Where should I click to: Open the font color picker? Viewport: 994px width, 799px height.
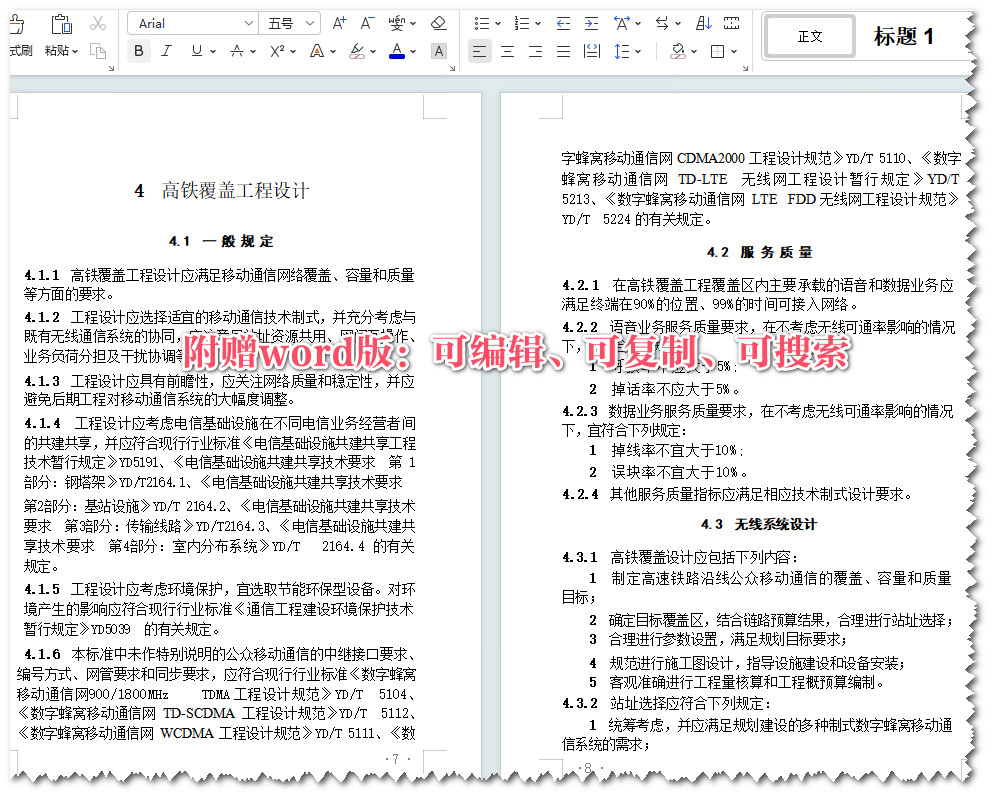point(397,50)
